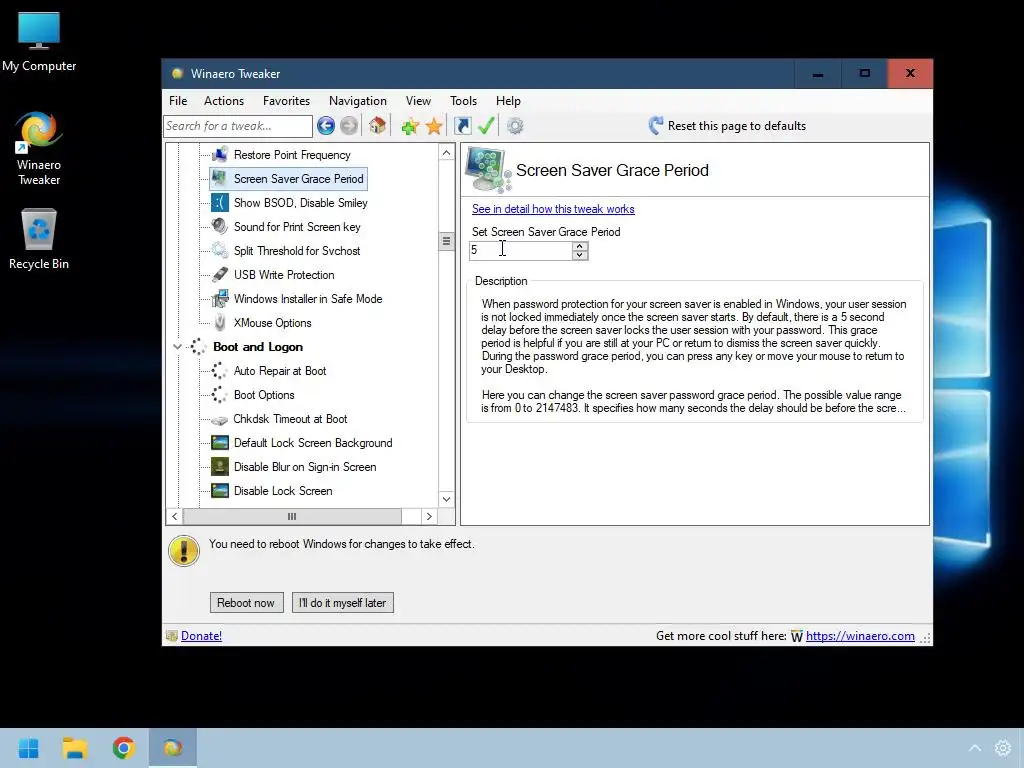Select the Boot and Logon category label
This screenshot has width=1024, height=768.
pos(258,347)
